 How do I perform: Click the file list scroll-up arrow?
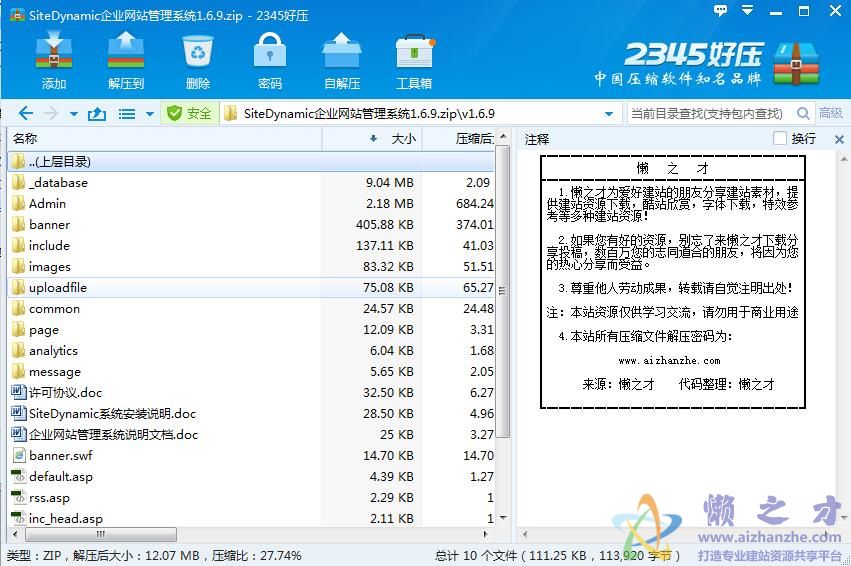[x=503, y=136]
